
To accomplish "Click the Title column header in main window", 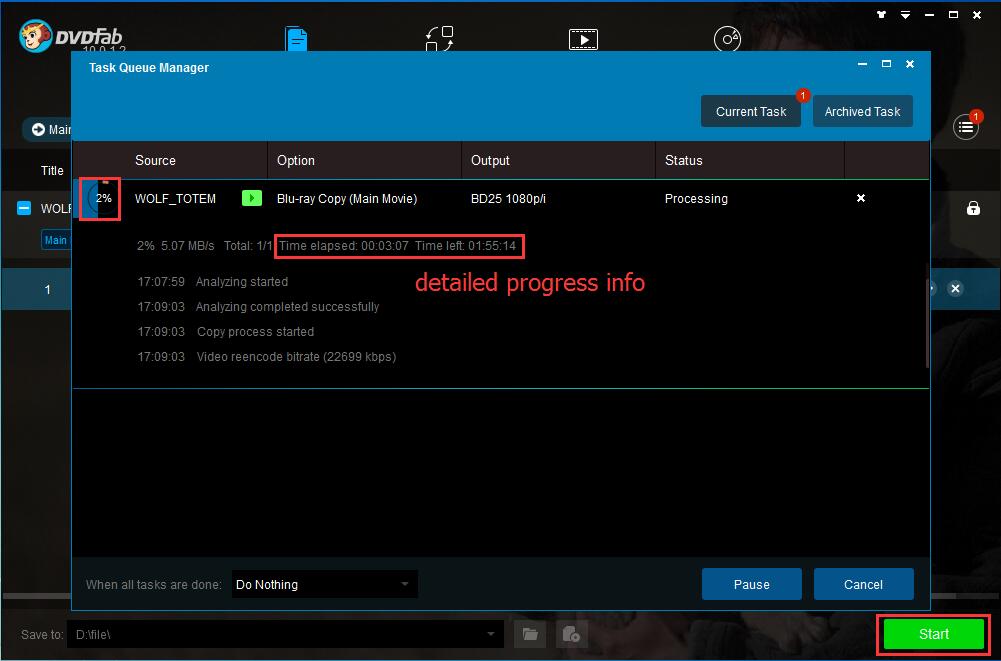I will 52,171.
